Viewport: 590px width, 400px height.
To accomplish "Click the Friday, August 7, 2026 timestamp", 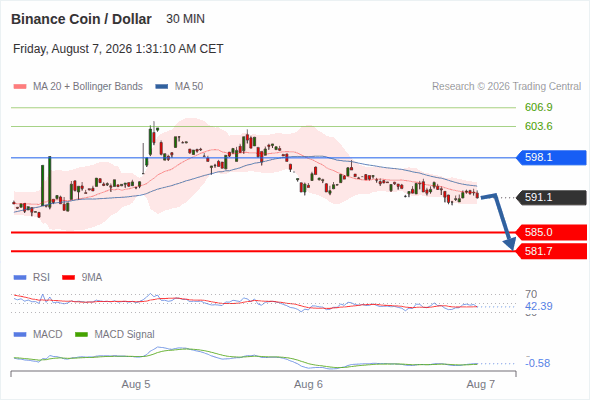I will (x=118, y=49).
